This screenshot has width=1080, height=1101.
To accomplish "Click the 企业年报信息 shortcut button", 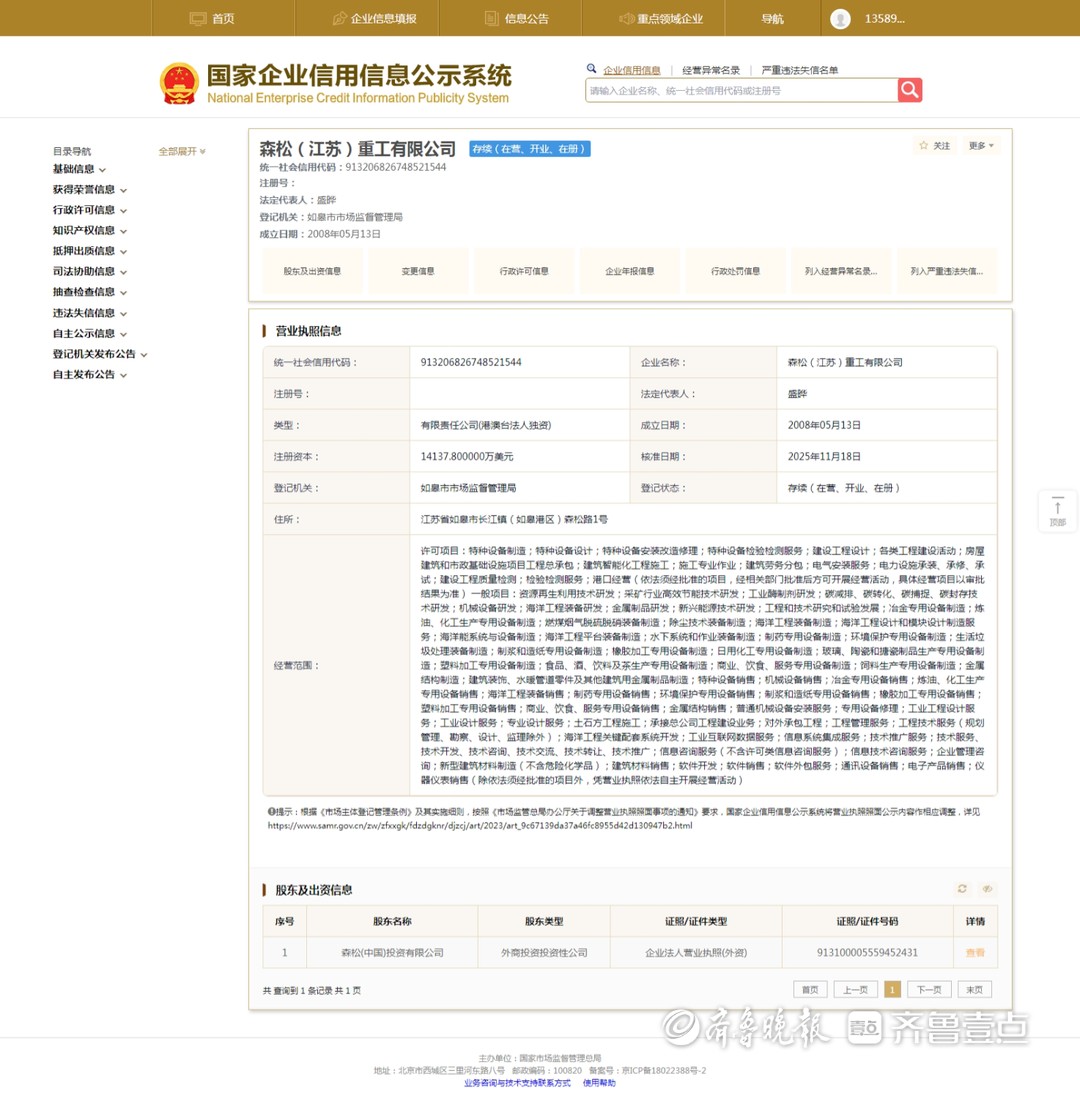I will (630, 271).
